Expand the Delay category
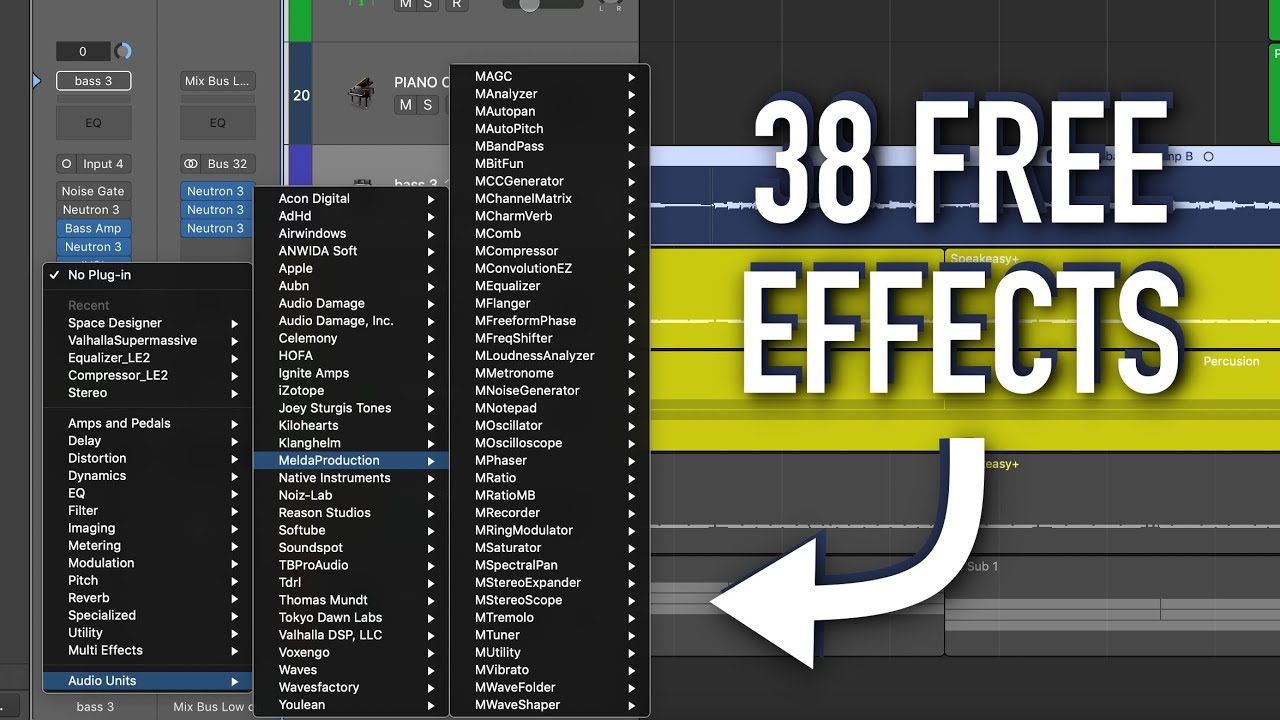This screenshot has height=720, width=1280. click(148, 441)
